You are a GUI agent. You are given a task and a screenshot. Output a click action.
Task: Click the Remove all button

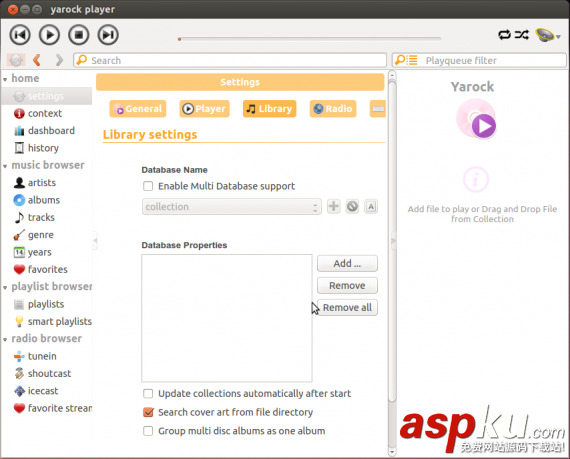click(x=347, y=307)
